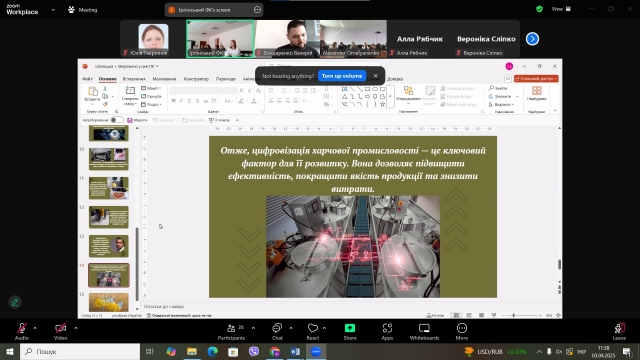640x360 pixels.
Task: Click the green pencil annotate icon
Action: point(15,302)
